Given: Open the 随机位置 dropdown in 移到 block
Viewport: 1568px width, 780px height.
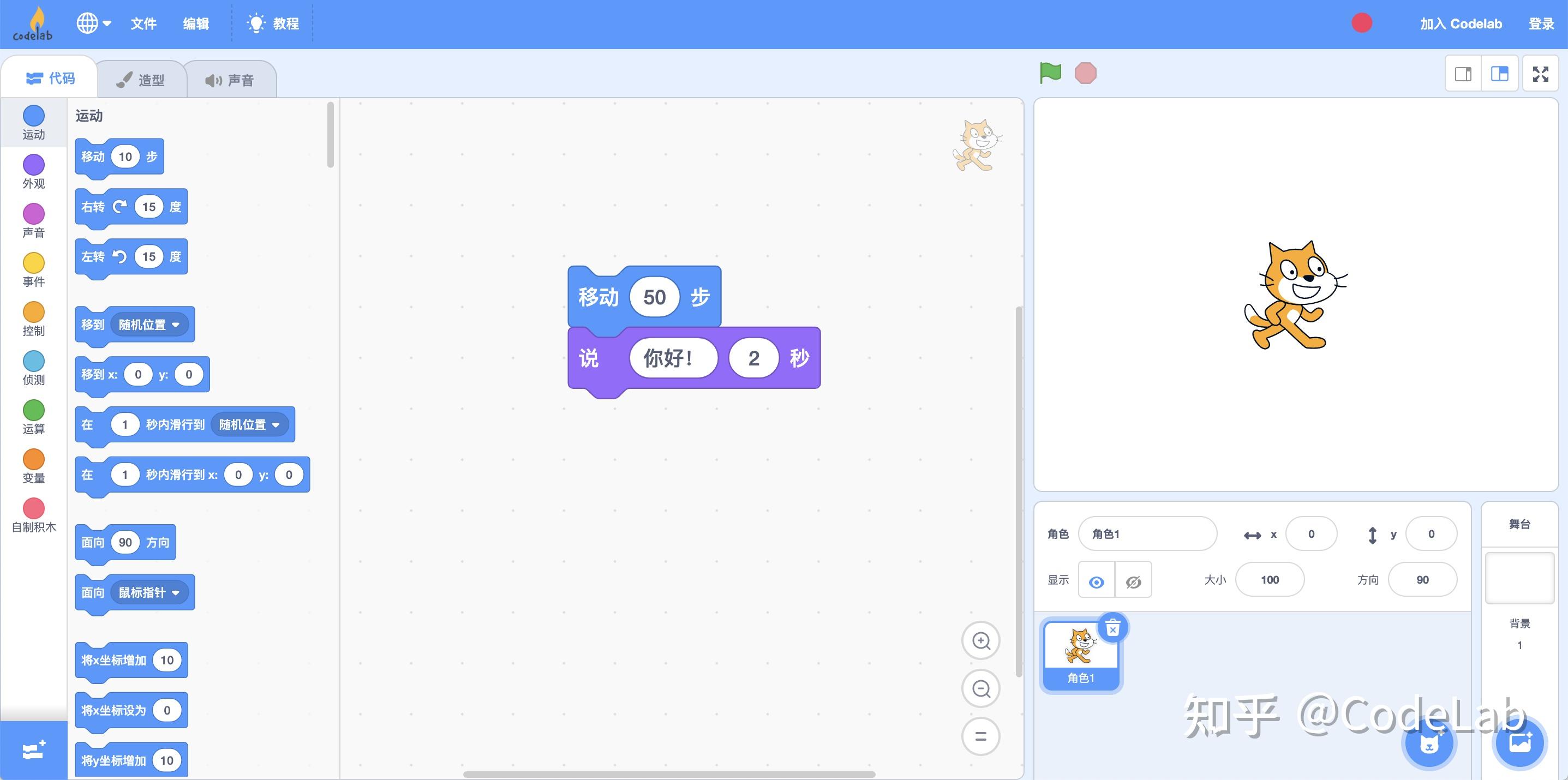Looking at the screenshot, I should coord(149,325).
